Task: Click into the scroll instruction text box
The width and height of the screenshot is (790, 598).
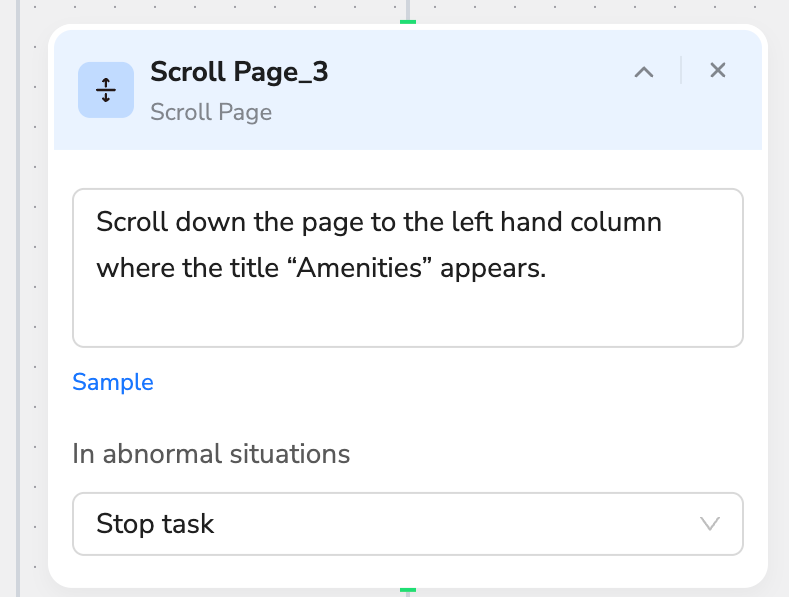Action: tap(408, 268)
